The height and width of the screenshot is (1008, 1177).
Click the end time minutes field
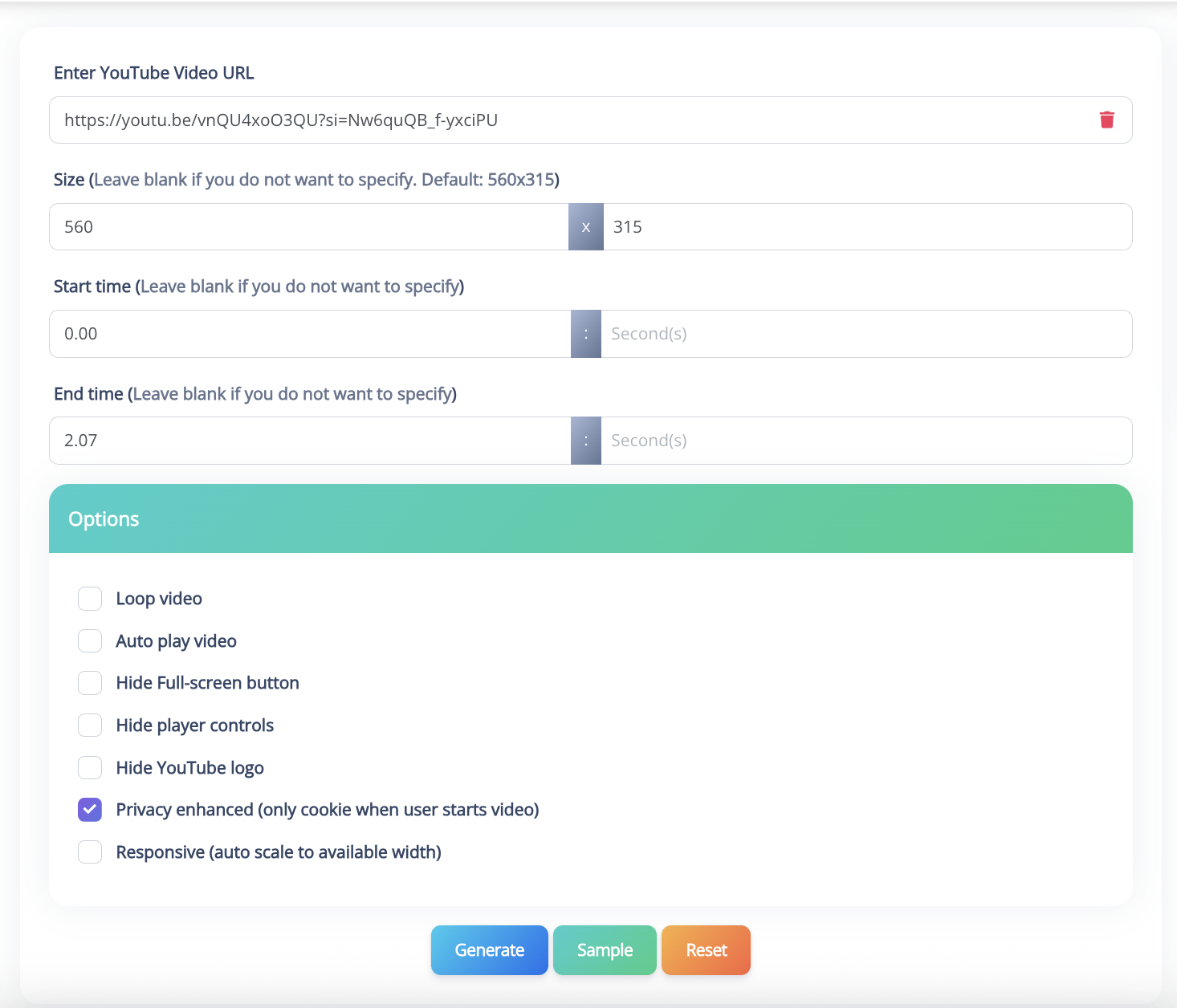pyautogui.click(x=309, y=441)
